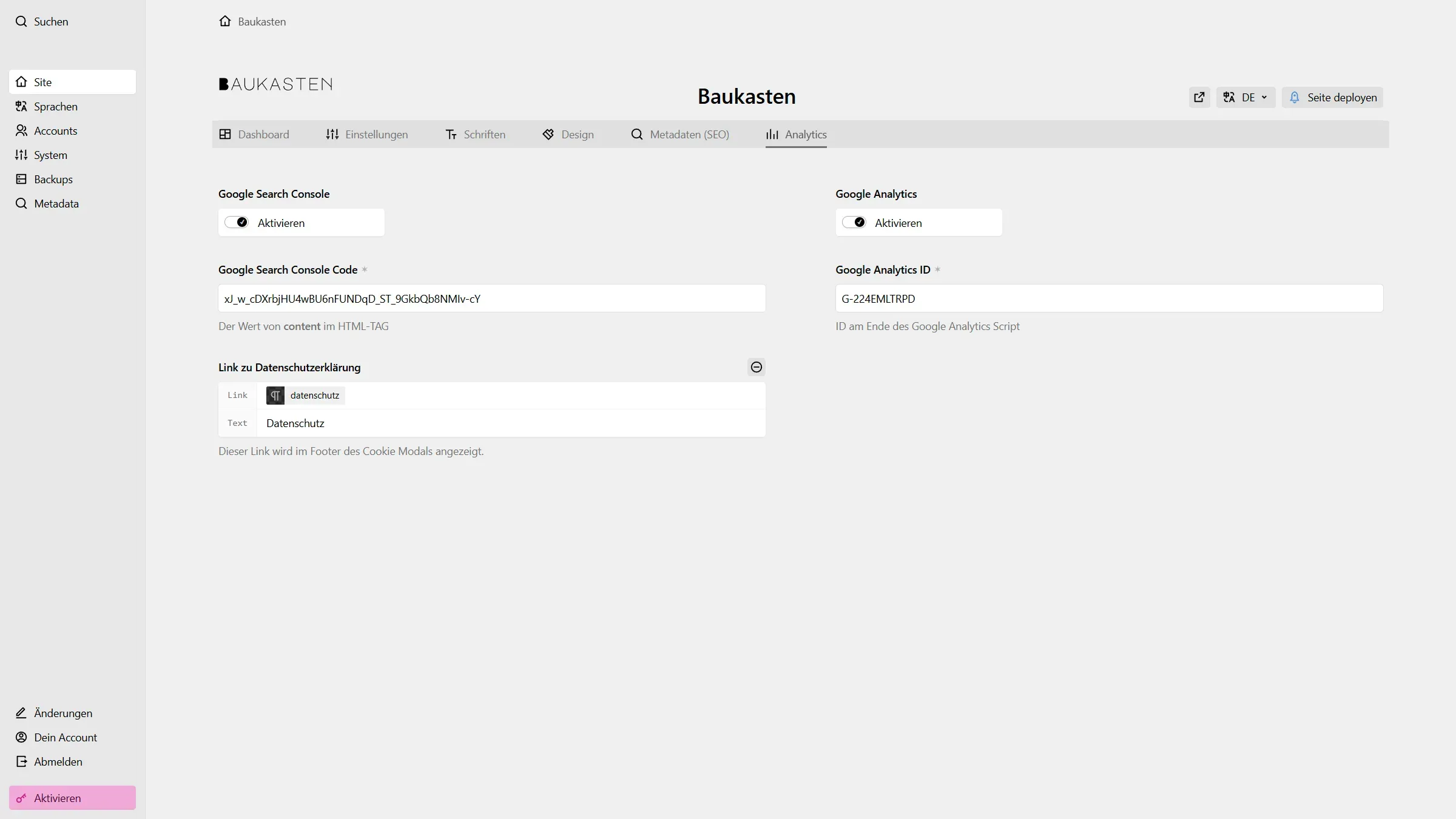Open the DE language dropdown
Image resolution: width=1456 pixels, height=819 pixels.
click(1245, 97)
